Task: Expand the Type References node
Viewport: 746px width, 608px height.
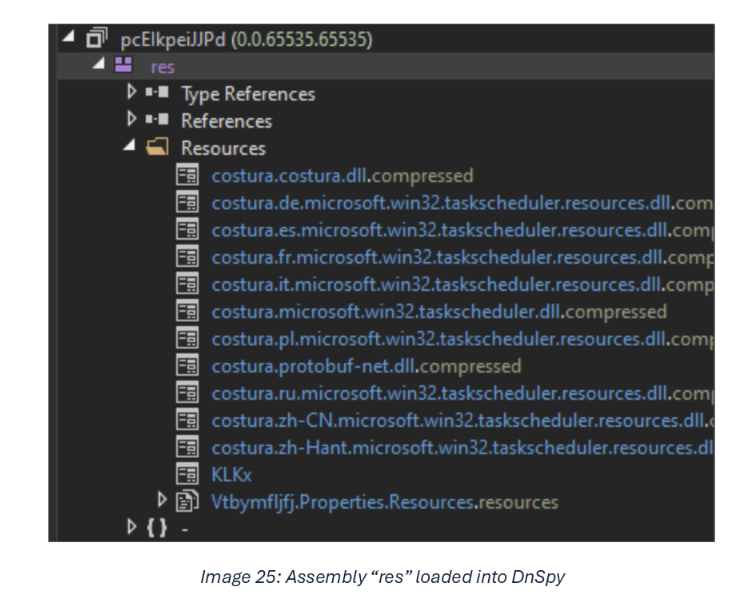Action: click(x=131, y=93)
